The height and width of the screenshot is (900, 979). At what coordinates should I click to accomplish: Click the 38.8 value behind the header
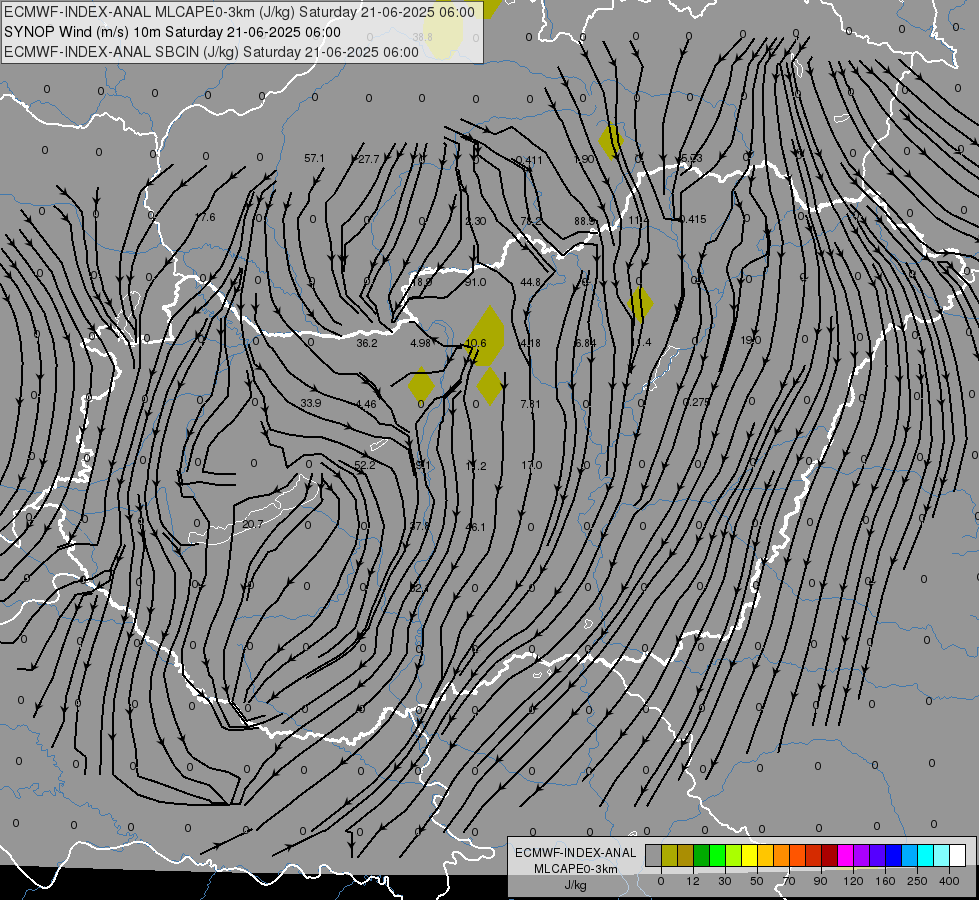click(423, 37)
